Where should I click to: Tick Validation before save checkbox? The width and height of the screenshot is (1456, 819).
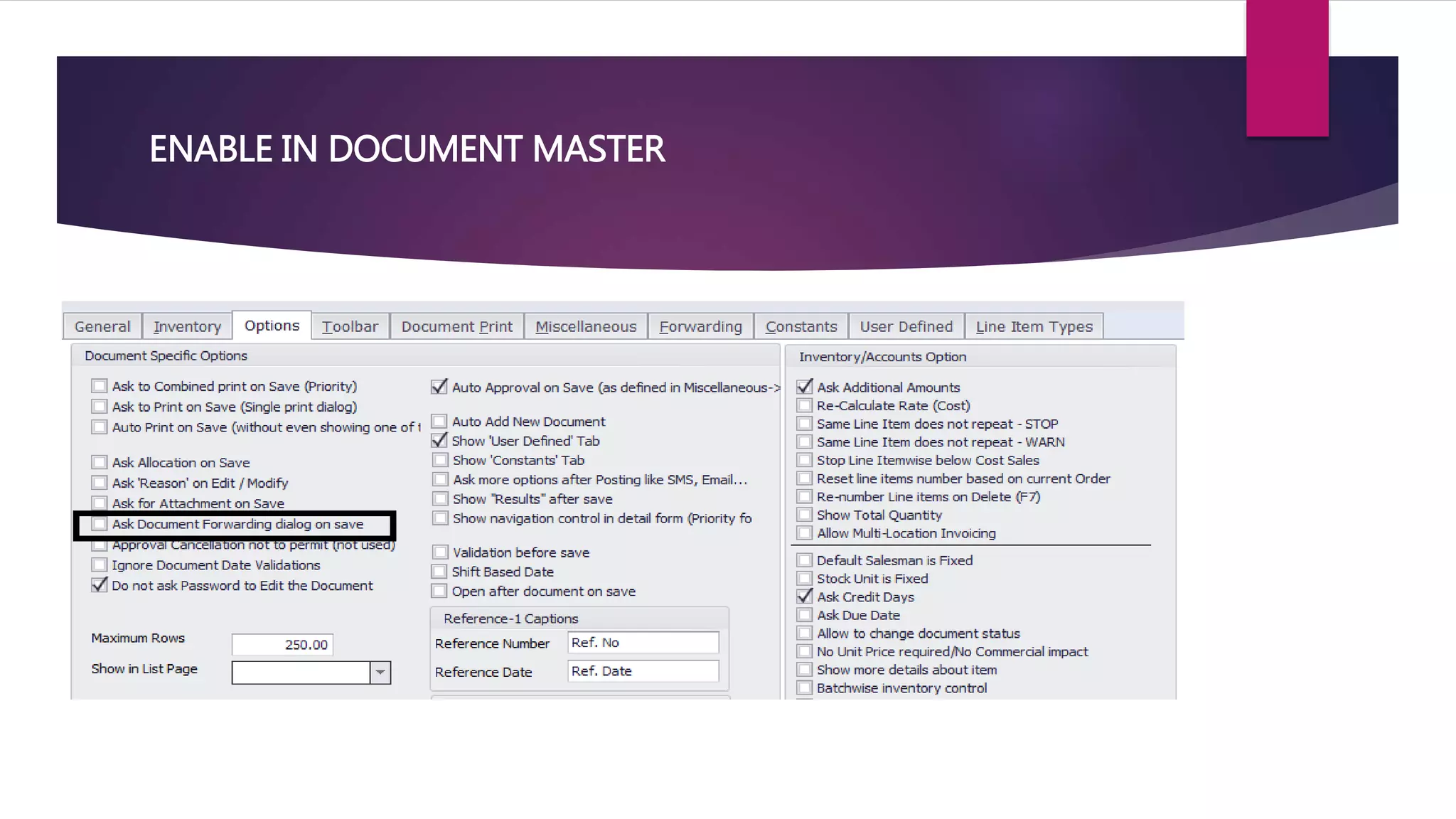[x=440, y=552]
